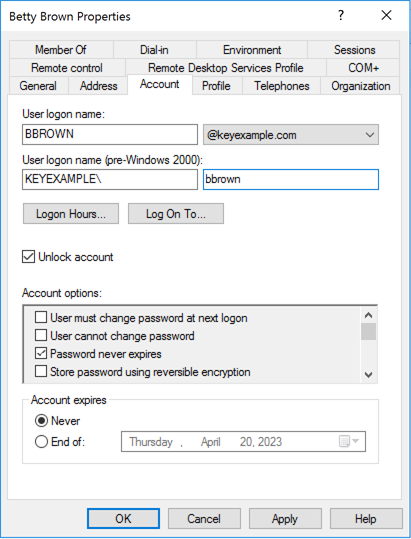411x539 pixels.
Task: Enable User must change password at next logon
Action: coord(41,317)
